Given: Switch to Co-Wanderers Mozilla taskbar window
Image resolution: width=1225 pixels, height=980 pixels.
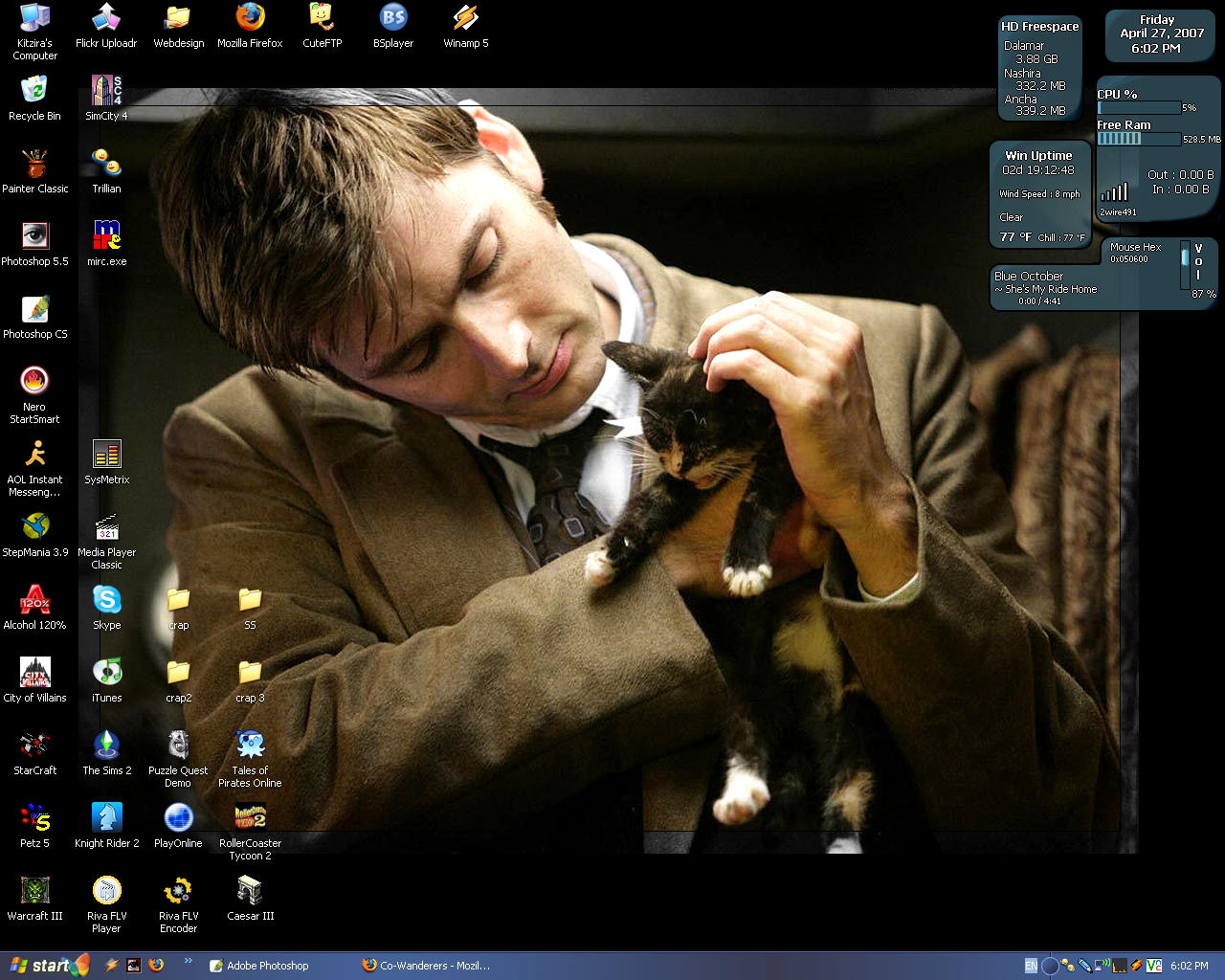Looking at the screenshot, I should 430,966.
